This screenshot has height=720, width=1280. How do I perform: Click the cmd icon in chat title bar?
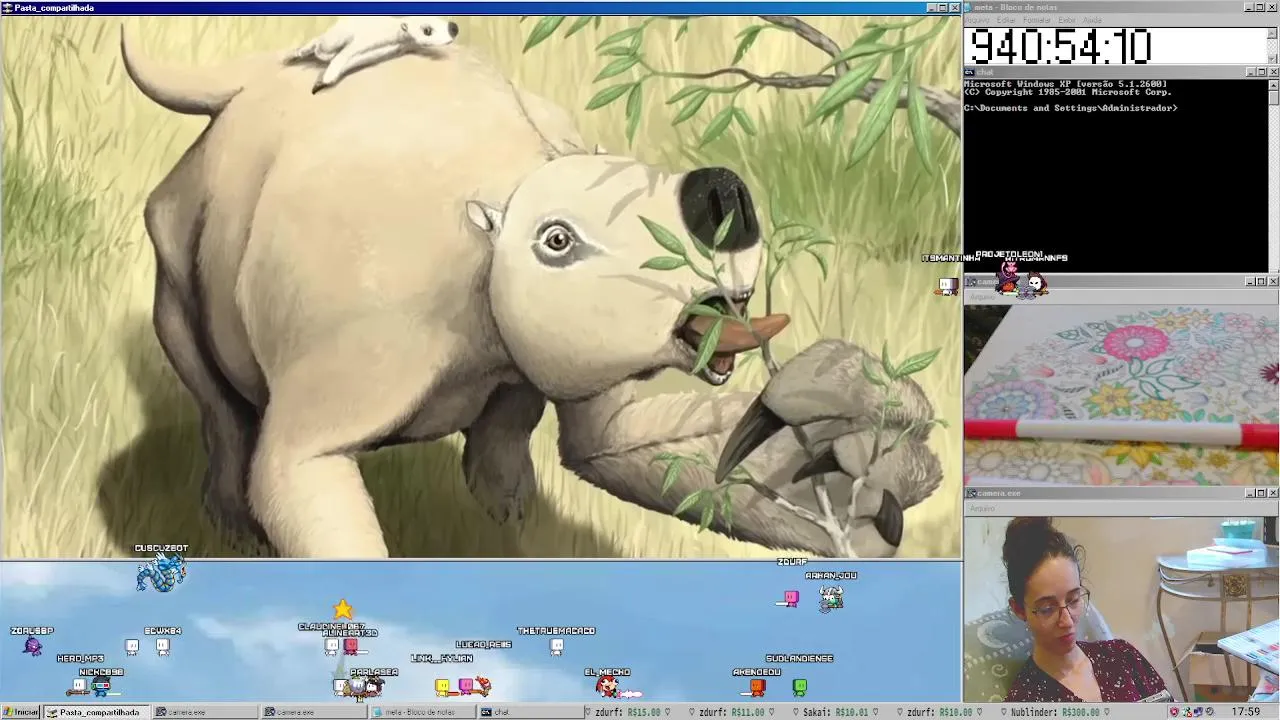tap(970, 72)
